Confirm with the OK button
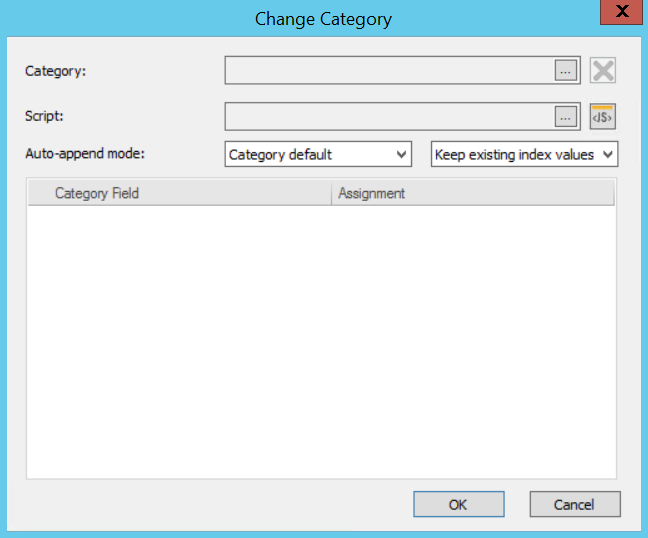The height and width of the screenshot is (538, 648). (459, 504)
